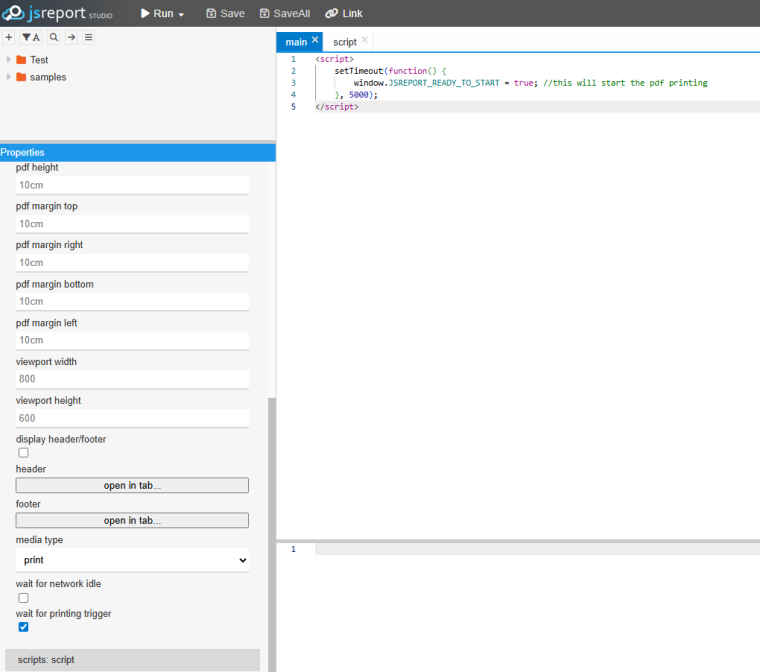Click JSREPORT_READY_TO_START in the code

coord(444,83)
